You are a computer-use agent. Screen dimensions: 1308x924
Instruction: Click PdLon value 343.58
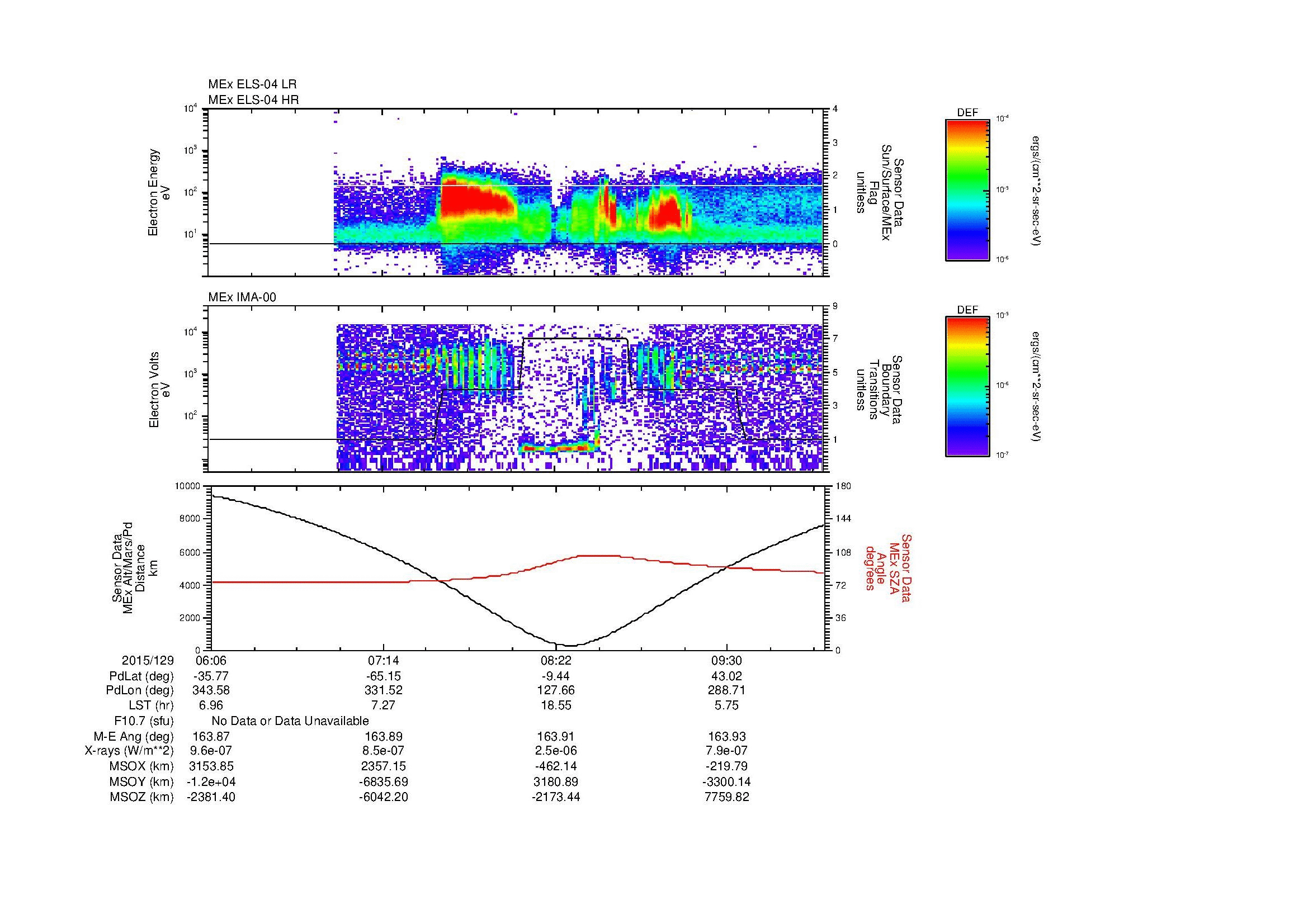tap(211, 690)
